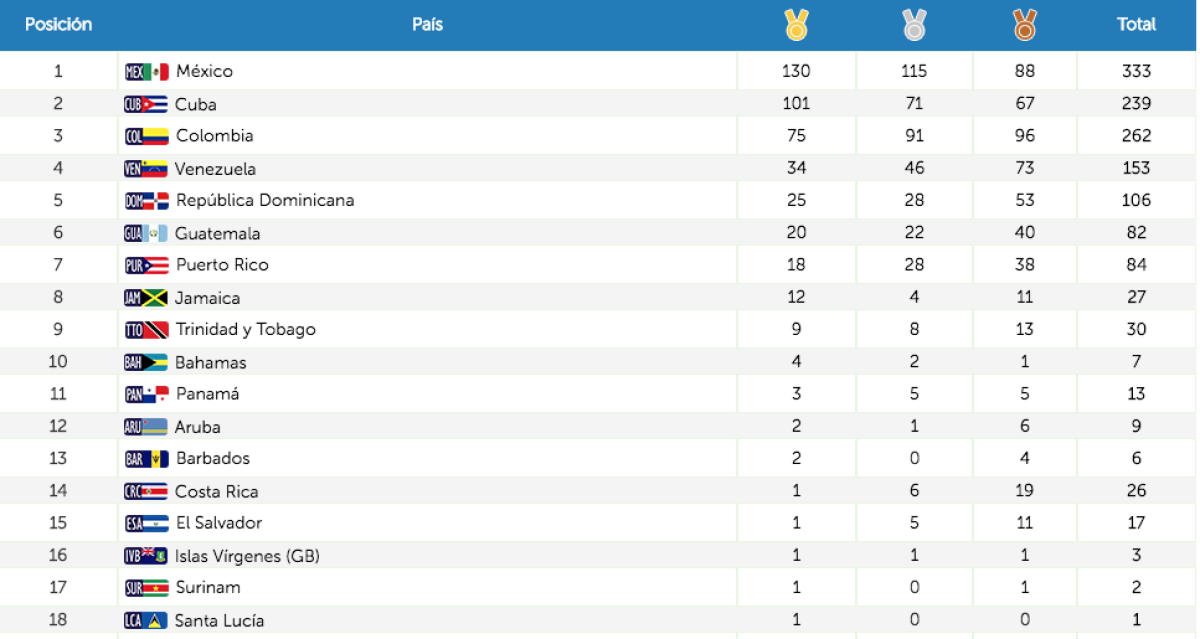Image resolution: width=1200 pixels, height=639 pixels.
Task: Click the Colombia flag icon
Action: [x=147, y=136]
